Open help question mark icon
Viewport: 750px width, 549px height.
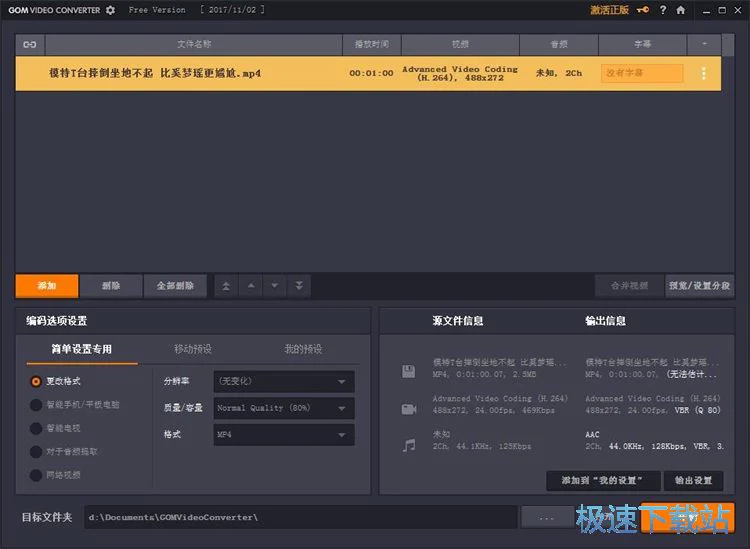663,10
